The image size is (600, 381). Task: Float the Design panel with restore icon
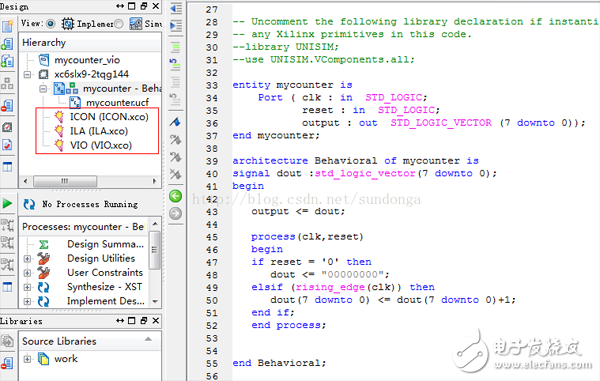[143, 6]
